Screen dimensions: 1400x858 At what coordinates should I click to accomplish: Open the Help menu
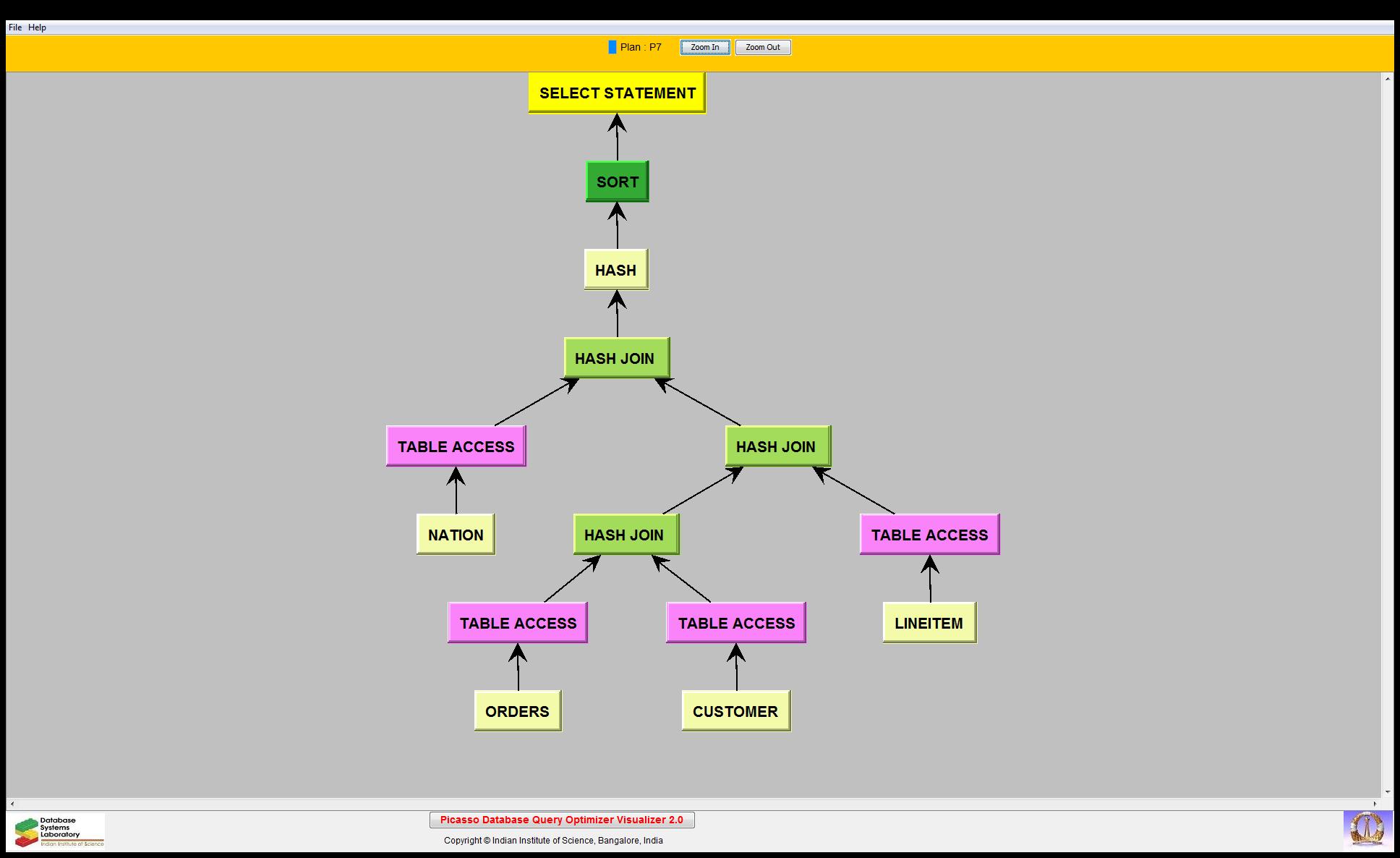point(38,27)
